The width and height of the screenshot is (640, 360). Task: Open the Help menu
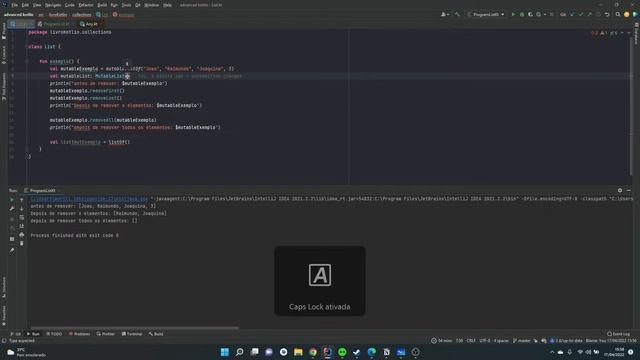167,5
